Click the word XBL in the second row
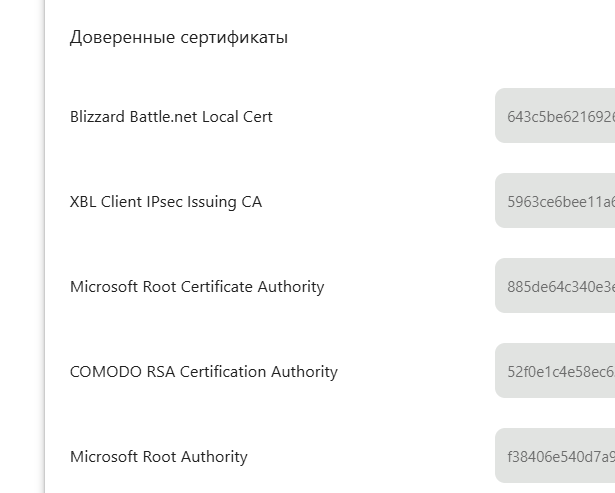Screen dimensions: 615x493 83,202
